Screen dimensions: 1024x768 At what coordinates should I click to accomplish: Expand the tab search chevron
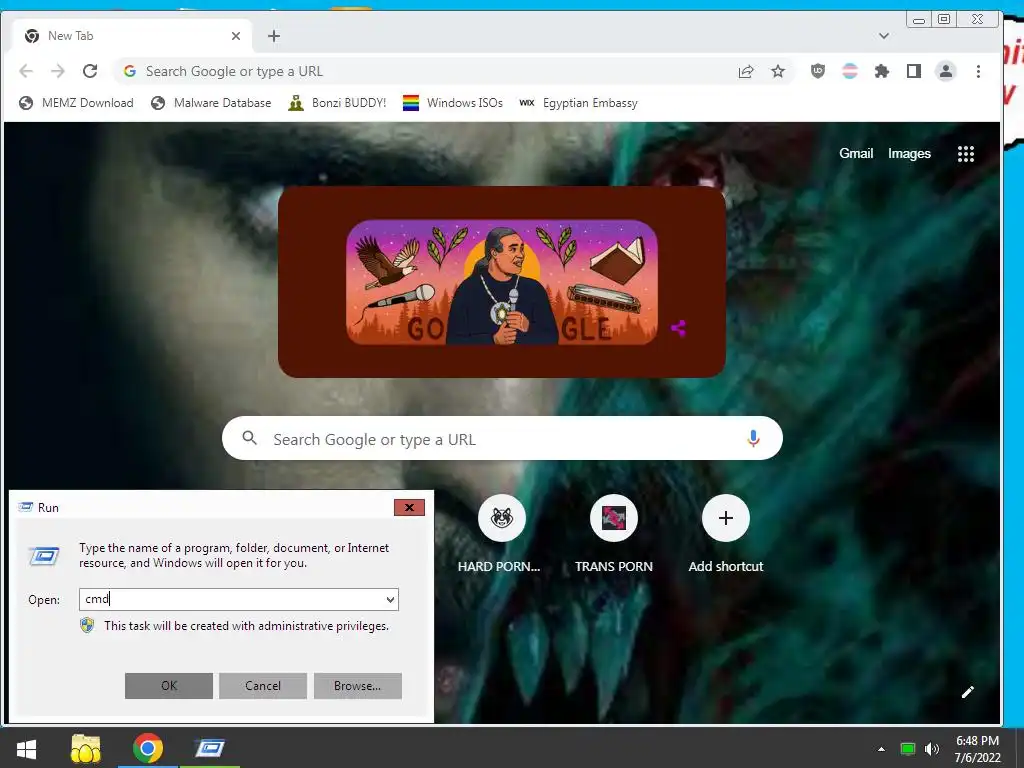[x=884, y=36]
